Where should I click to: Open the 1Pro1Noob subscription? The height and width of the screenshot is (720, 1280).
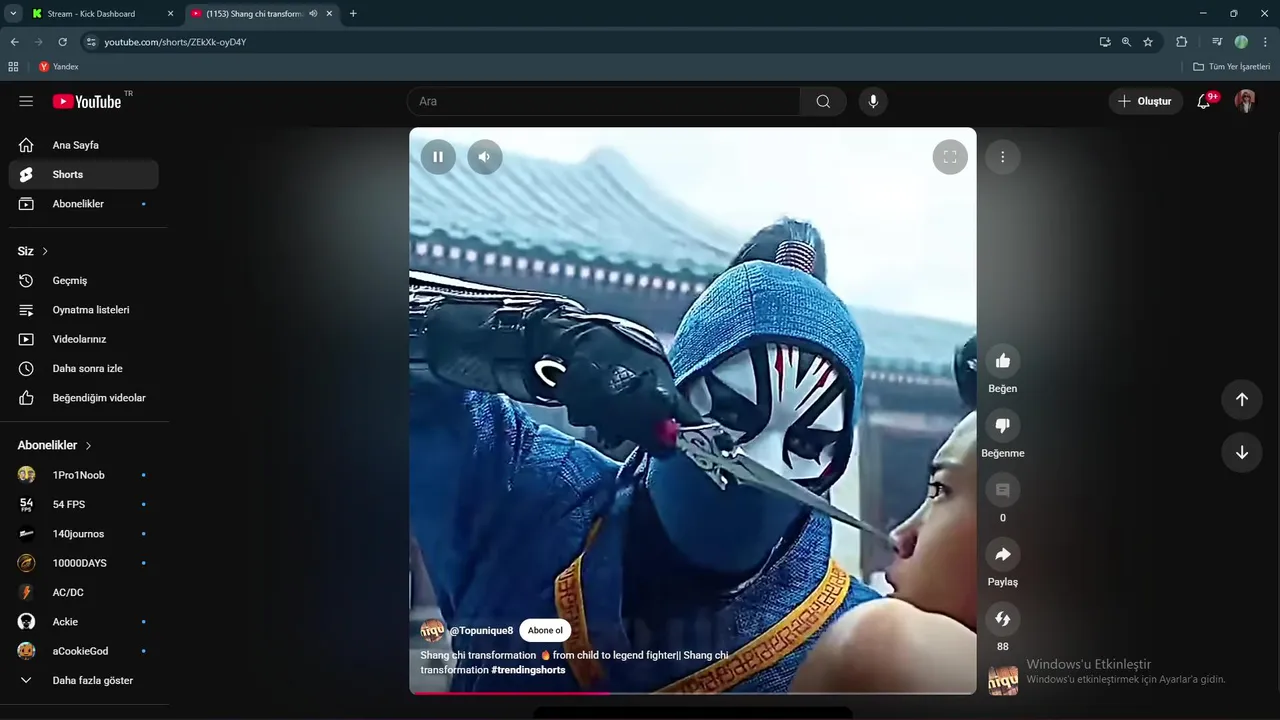point(84,475)
